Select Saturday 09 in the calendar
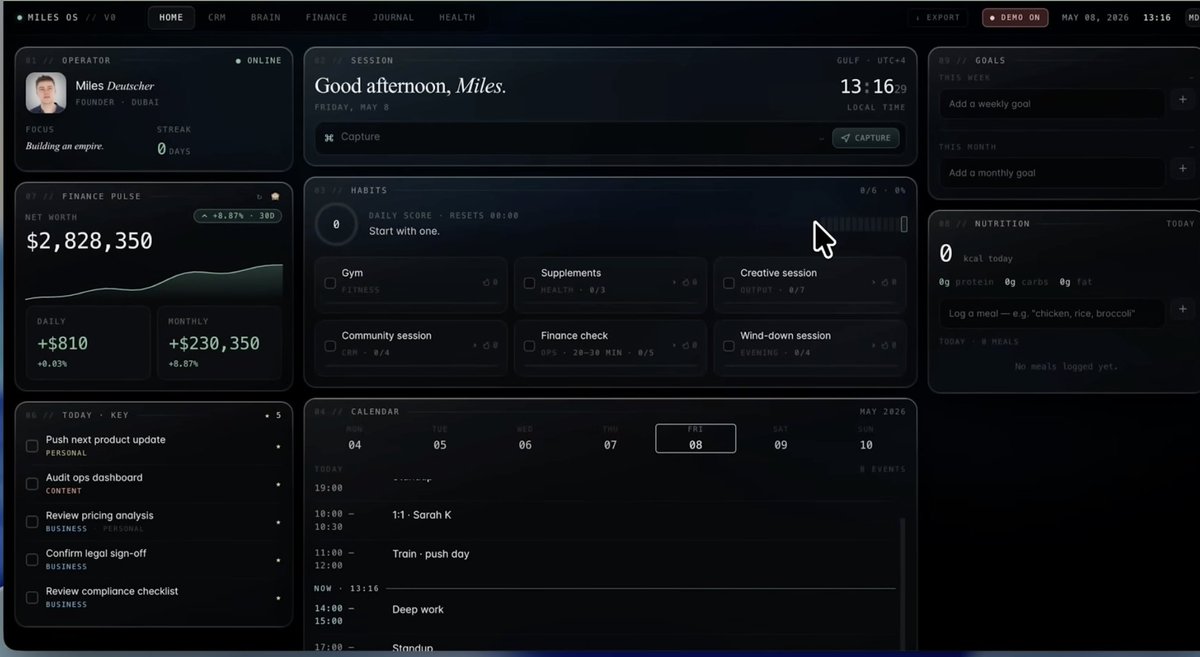 click(x=781, y=438)
